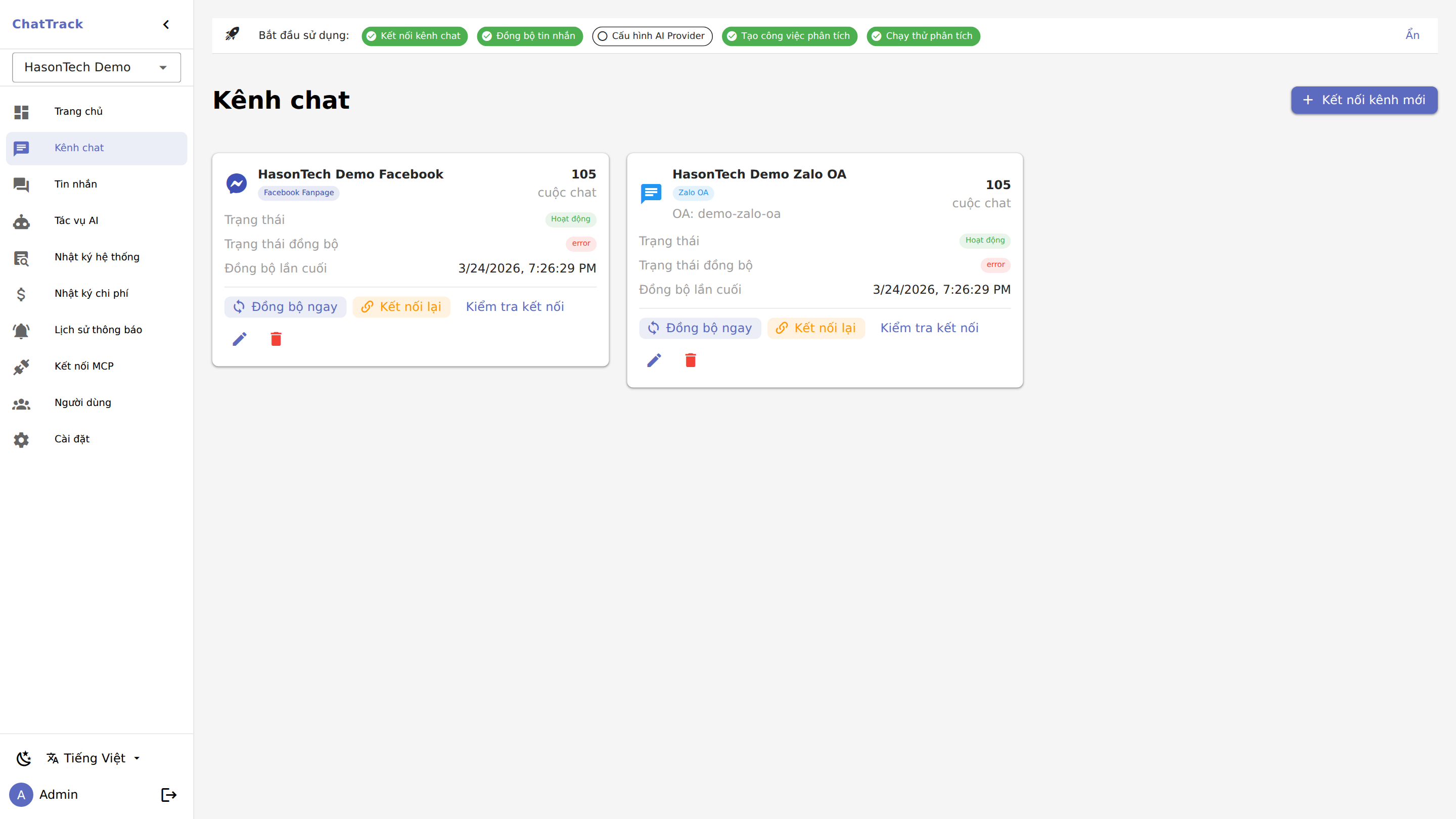Screen dimensions: 1456x819
Task: Go to Nhật ký chi phí page
Action: click(x=91, y=293)
